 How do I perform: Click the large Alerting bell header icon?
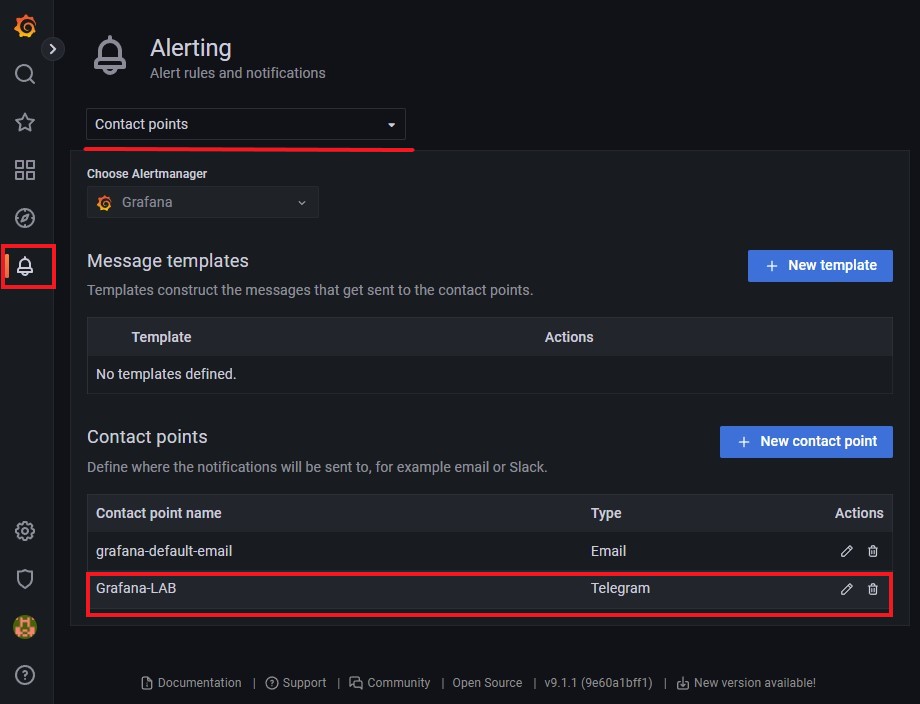click(x=110, y=56)
